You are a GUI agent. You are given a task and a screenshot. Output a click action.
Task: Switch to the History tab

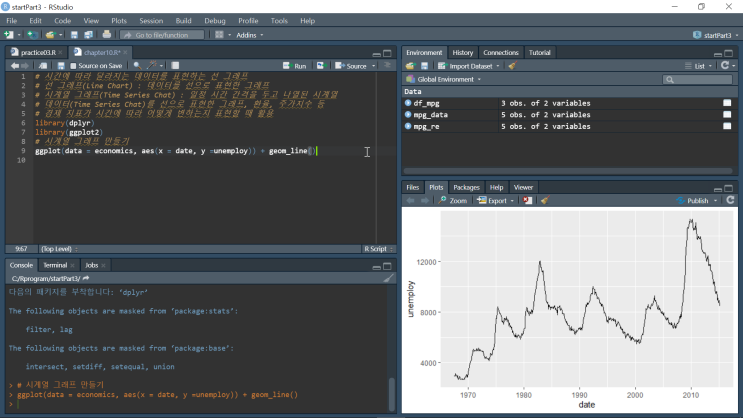coord(462,53)
